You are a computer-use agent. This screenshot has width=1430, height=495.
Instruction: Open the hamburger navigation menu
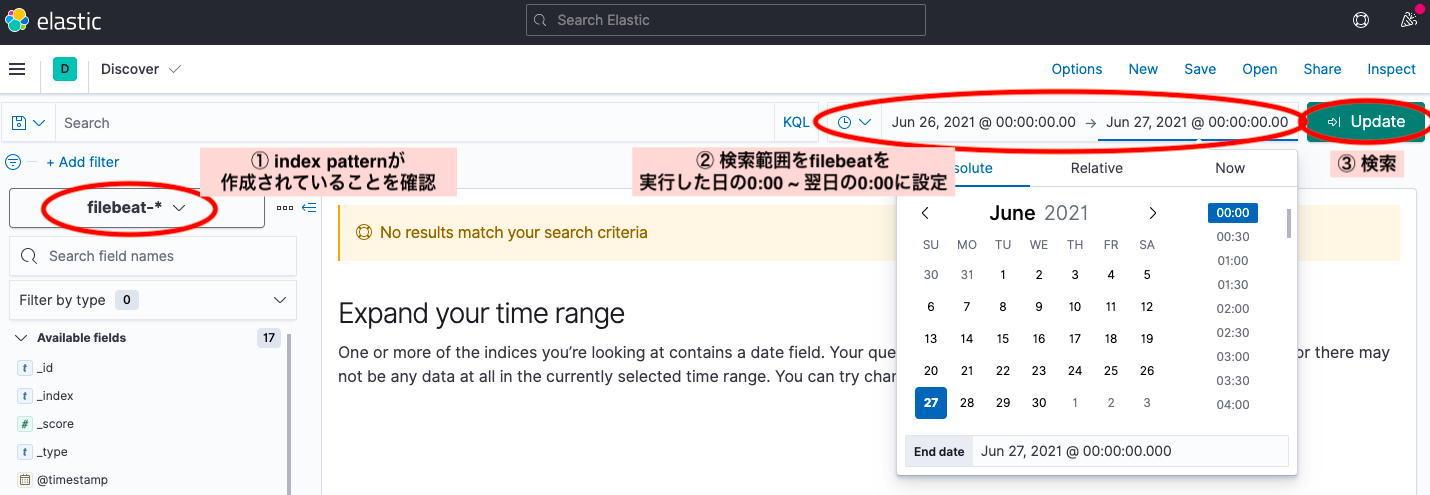(x=16, y=69)
